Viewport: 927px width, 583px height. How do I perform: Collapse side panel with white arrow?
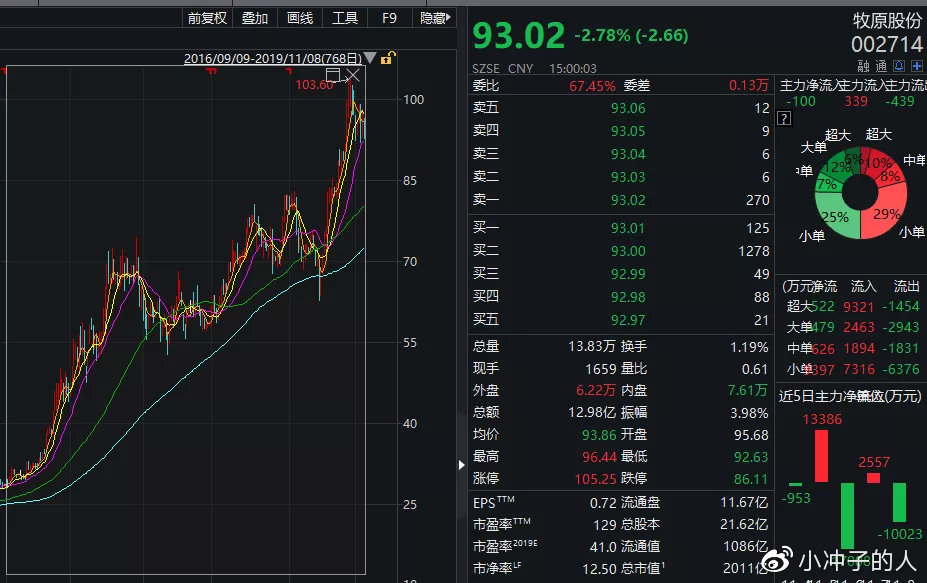[462, 465]
